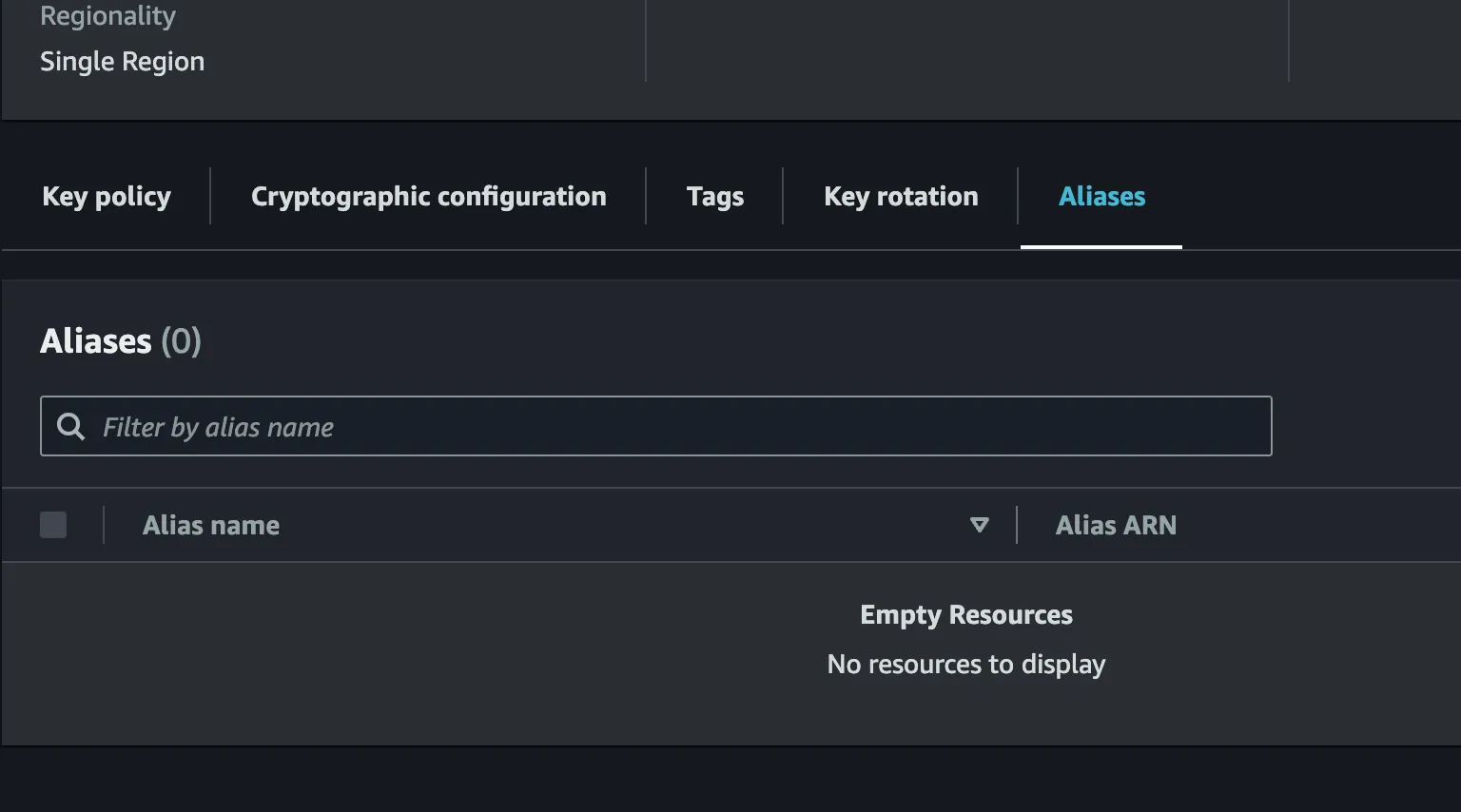Open the Tags tab

click(x=715, y=197)
